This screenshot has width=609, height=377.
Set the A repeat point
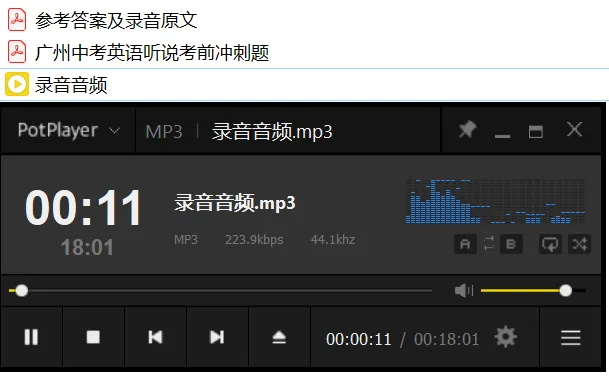pos(465,244)
